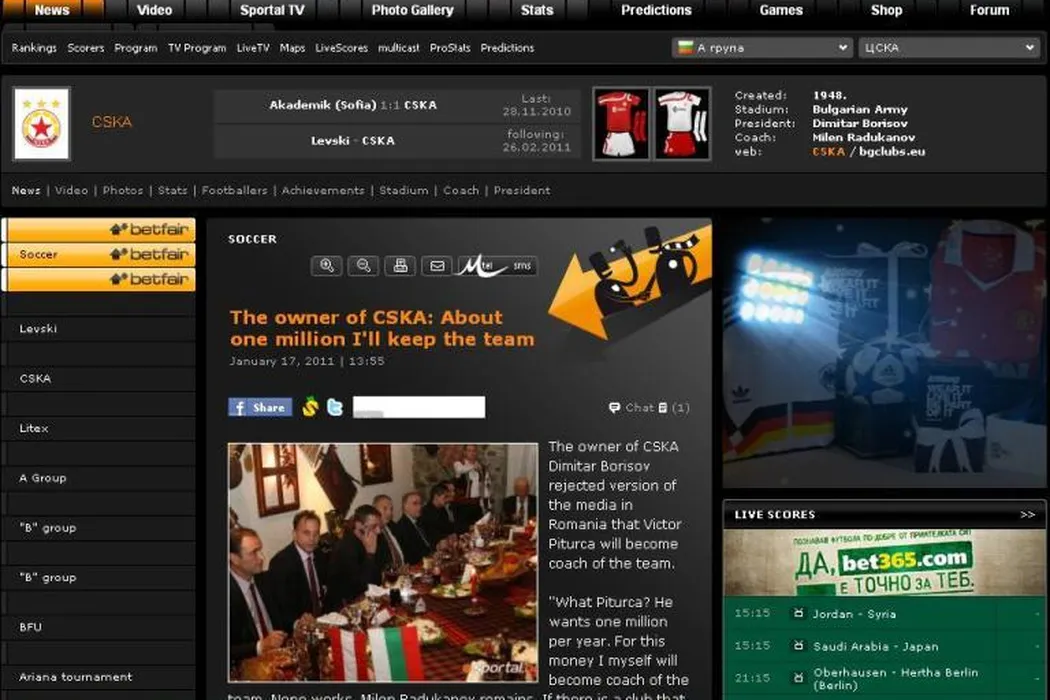Print the article with the printer icon

[400, 265]
